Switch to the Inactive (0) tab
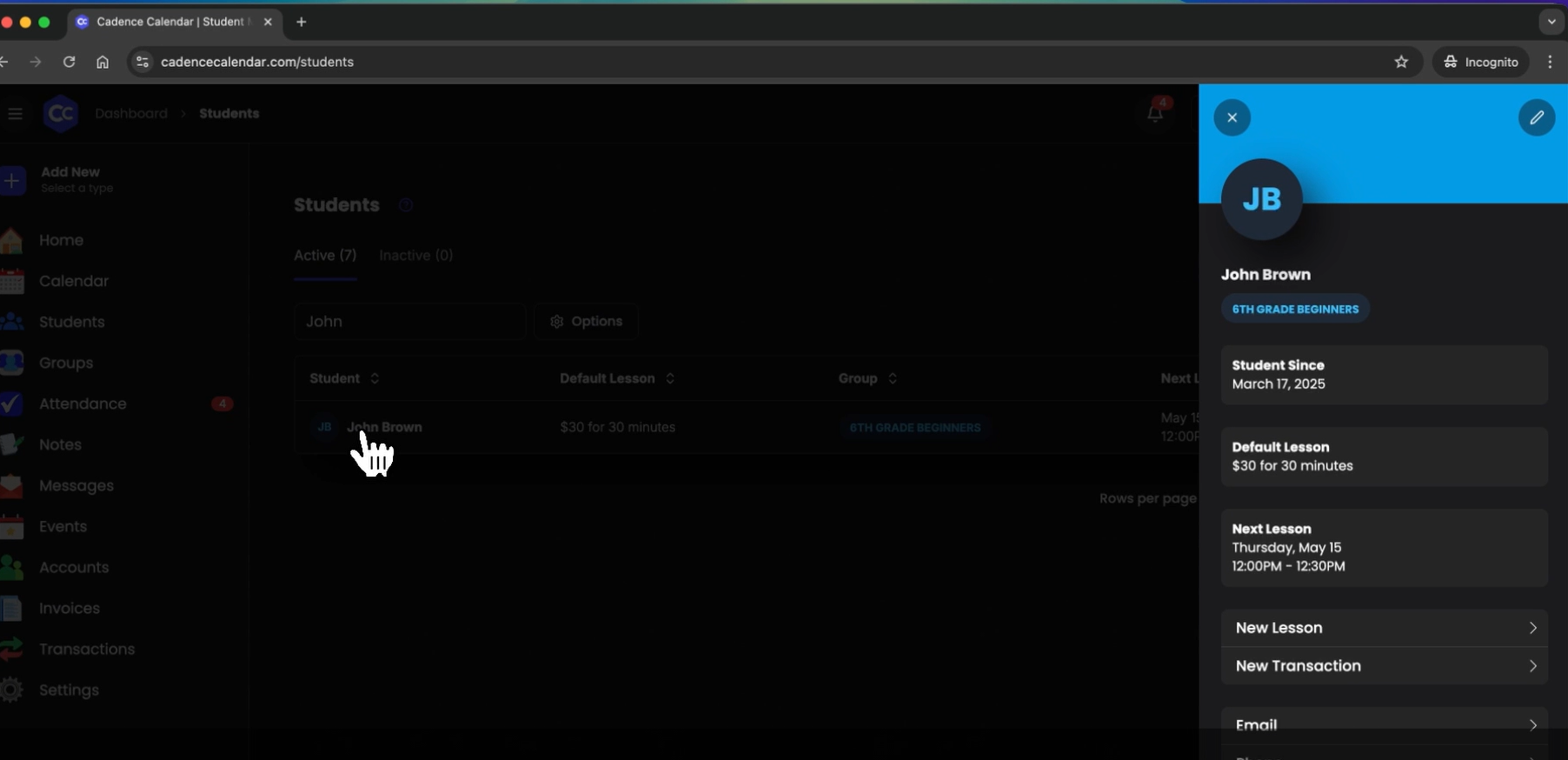1568x760 pixels. tap(415, 256)
